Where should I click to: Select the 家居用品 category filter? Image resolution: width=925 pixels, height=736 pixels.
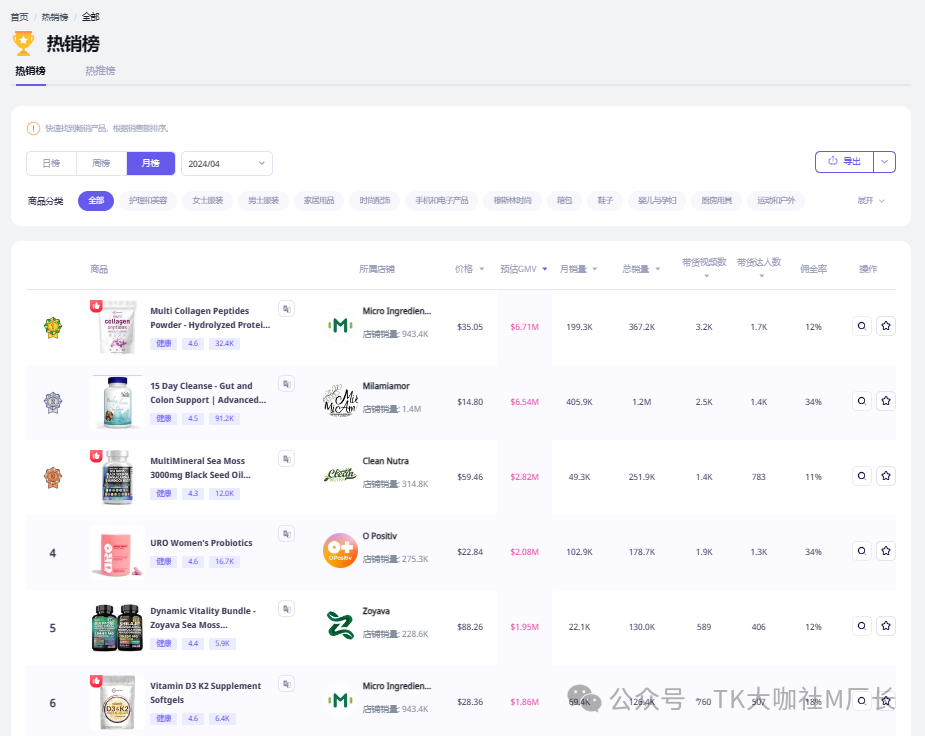tap(320, 201)
